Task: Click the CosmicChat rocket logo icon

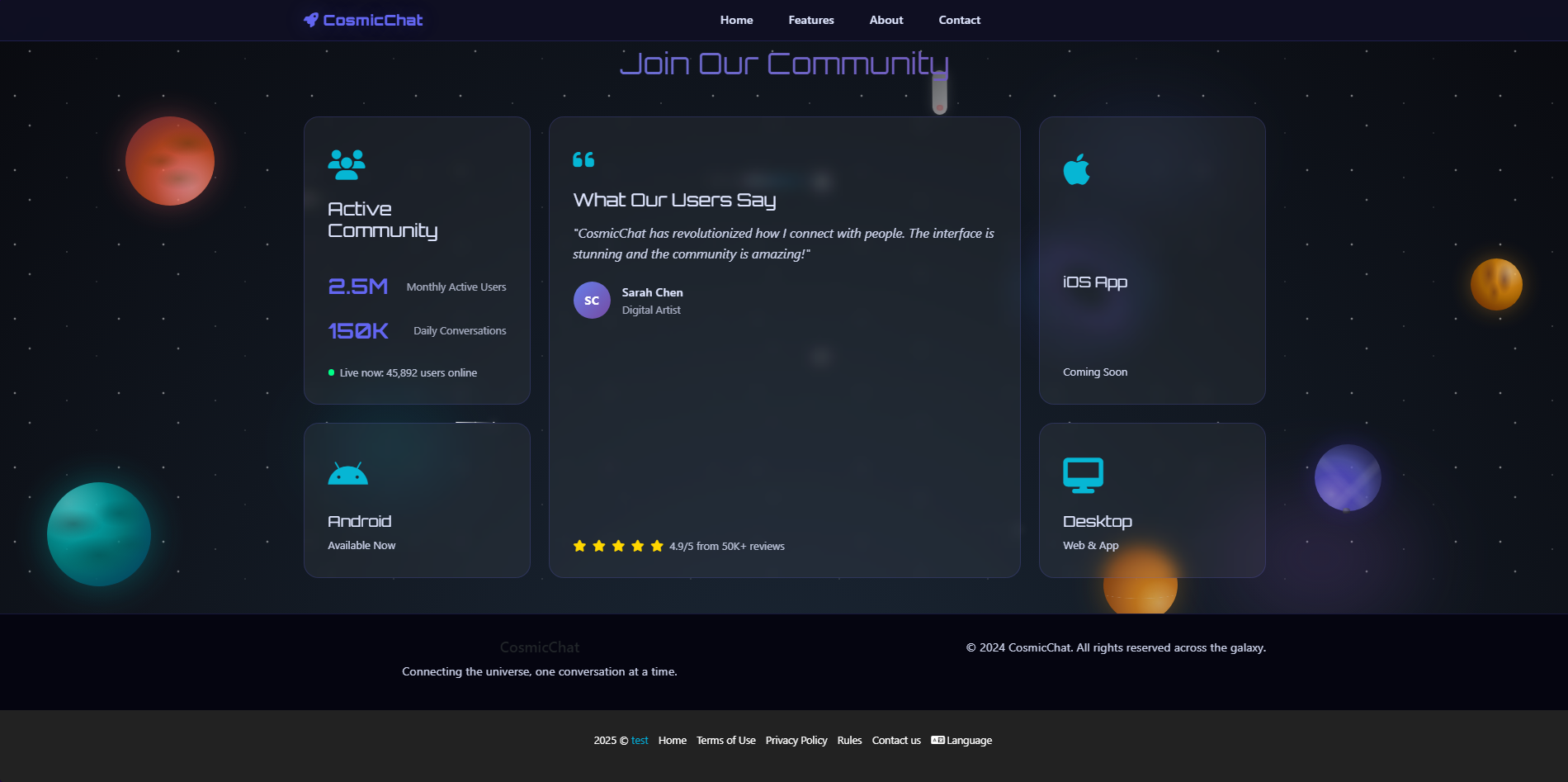Action: (310, 20)
